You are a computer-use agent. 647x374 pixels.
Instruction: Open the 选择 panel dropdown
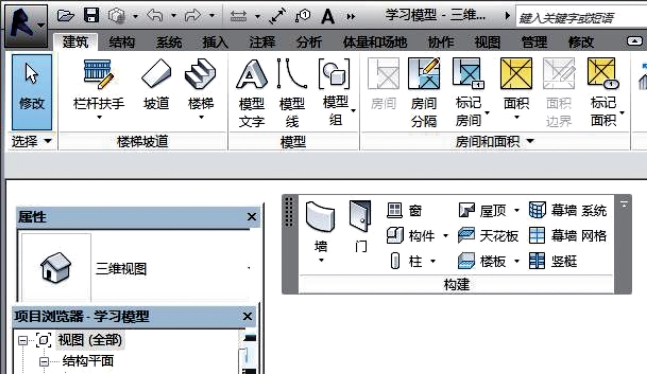pos(31,142)
